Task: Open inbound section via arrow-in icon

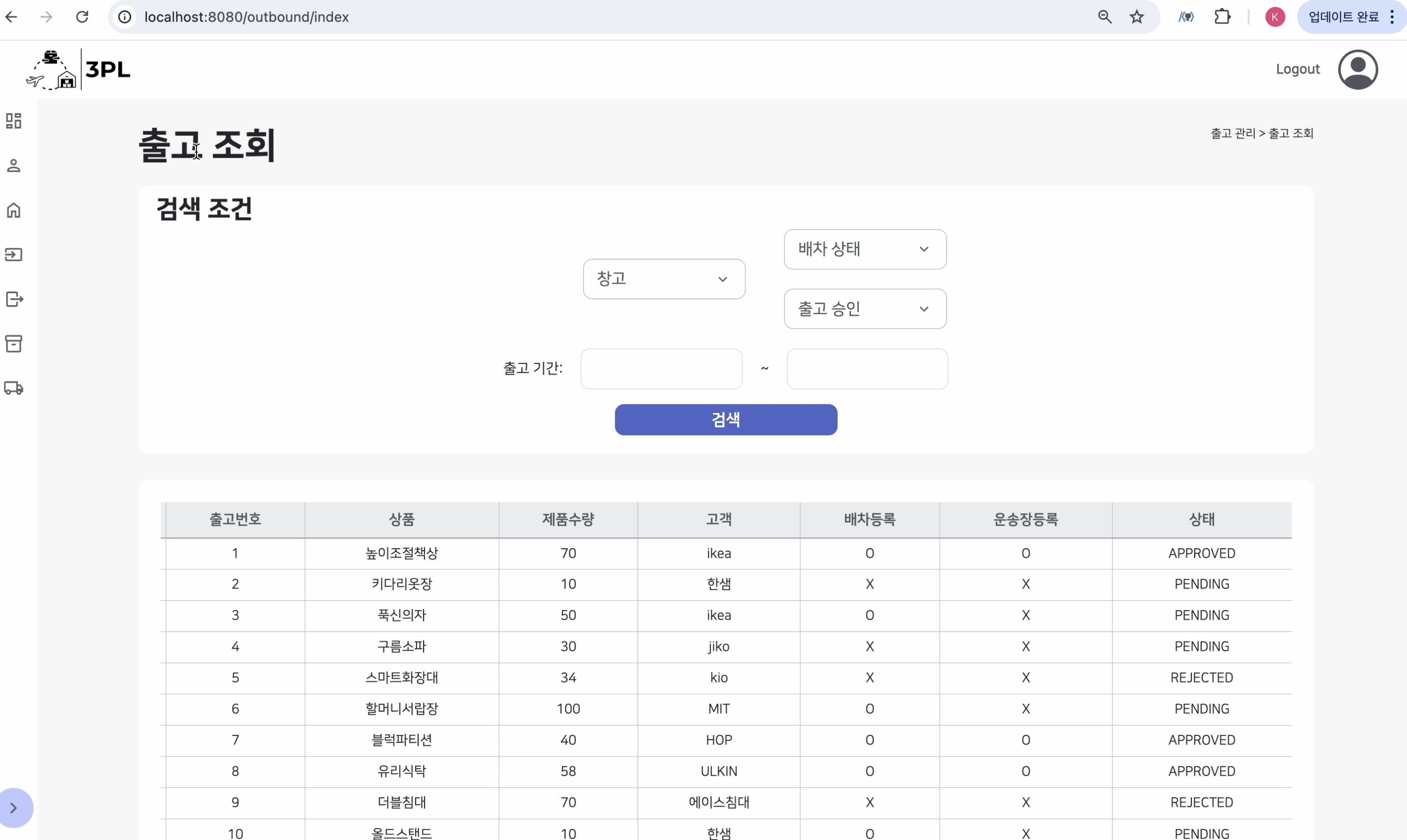Action: (x=14, y=254)
